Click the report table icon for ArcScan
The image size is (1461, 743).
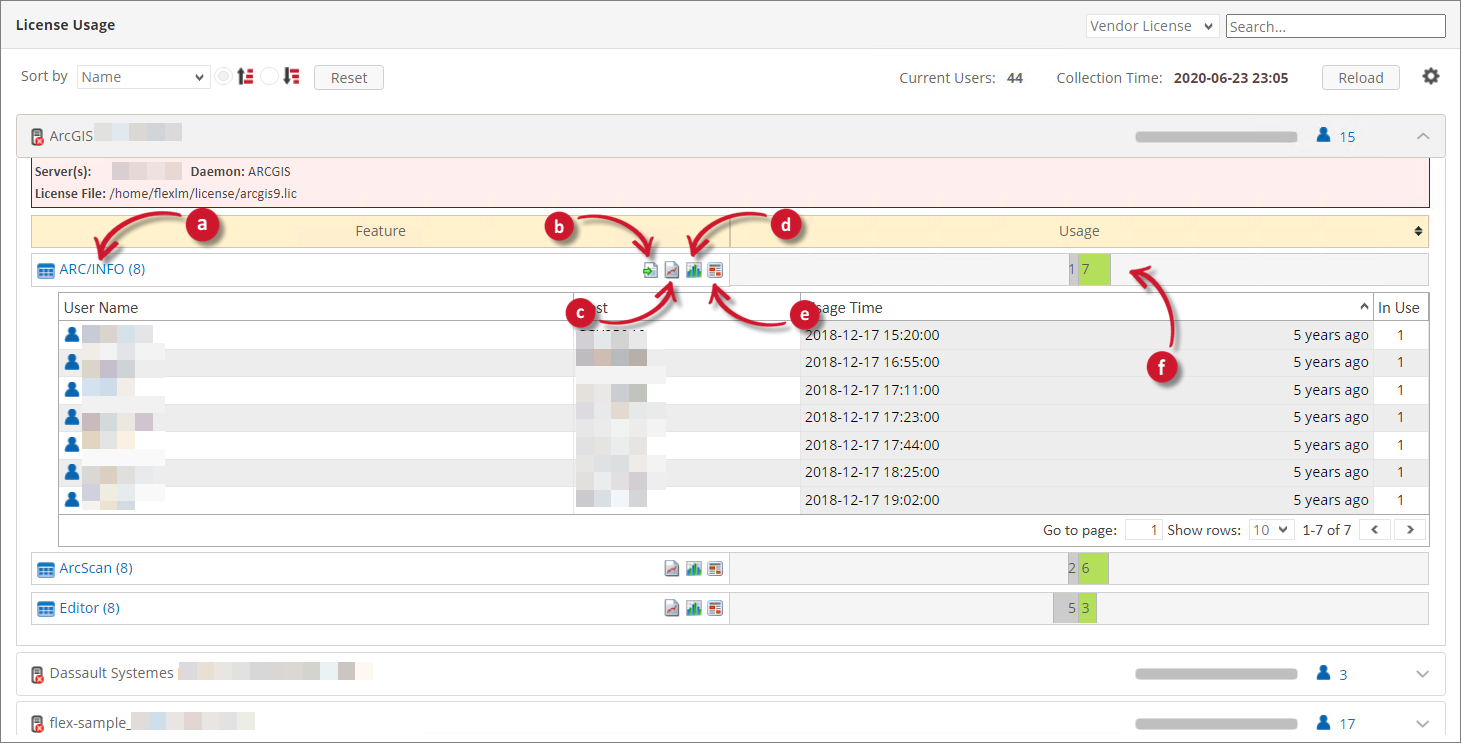click(715, 569)
